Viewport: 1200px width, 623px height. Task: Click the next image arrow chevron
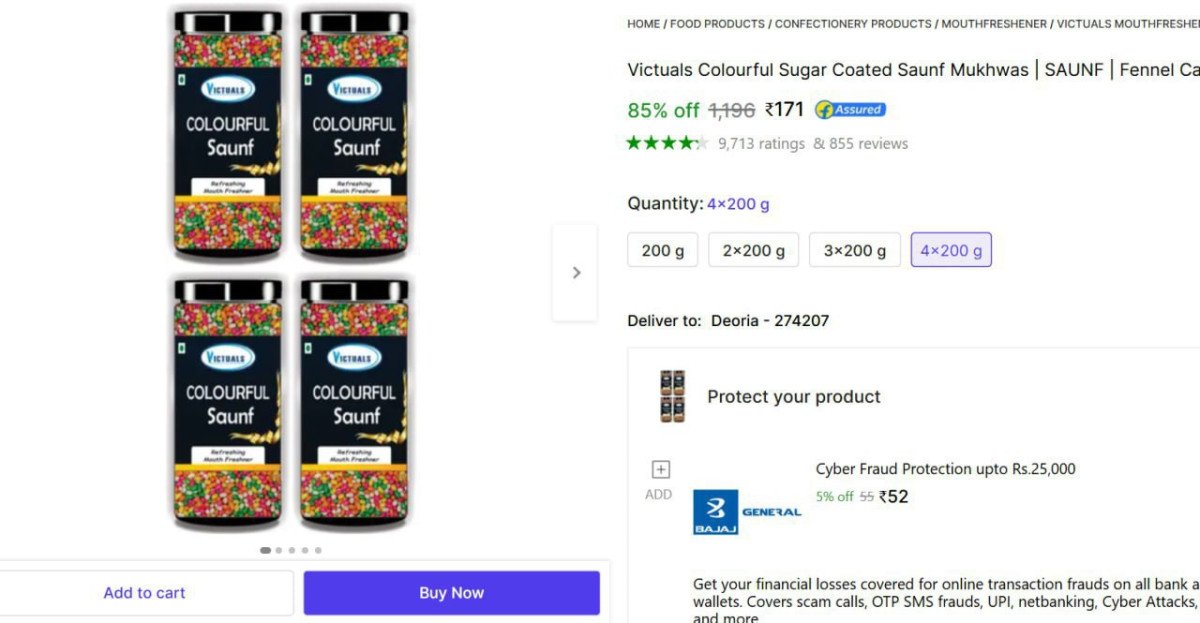pos(575,272)
